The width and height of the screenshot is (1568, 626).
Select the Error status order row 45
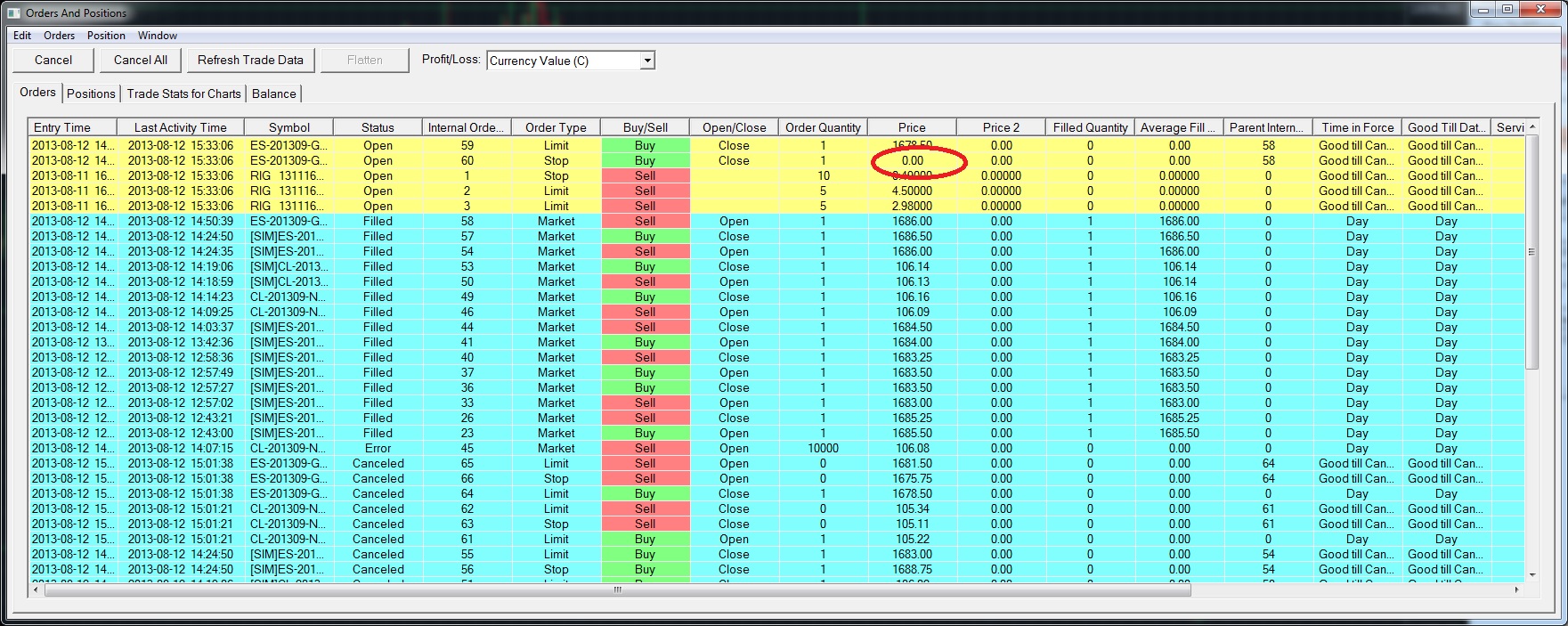[x=378, y=448]
